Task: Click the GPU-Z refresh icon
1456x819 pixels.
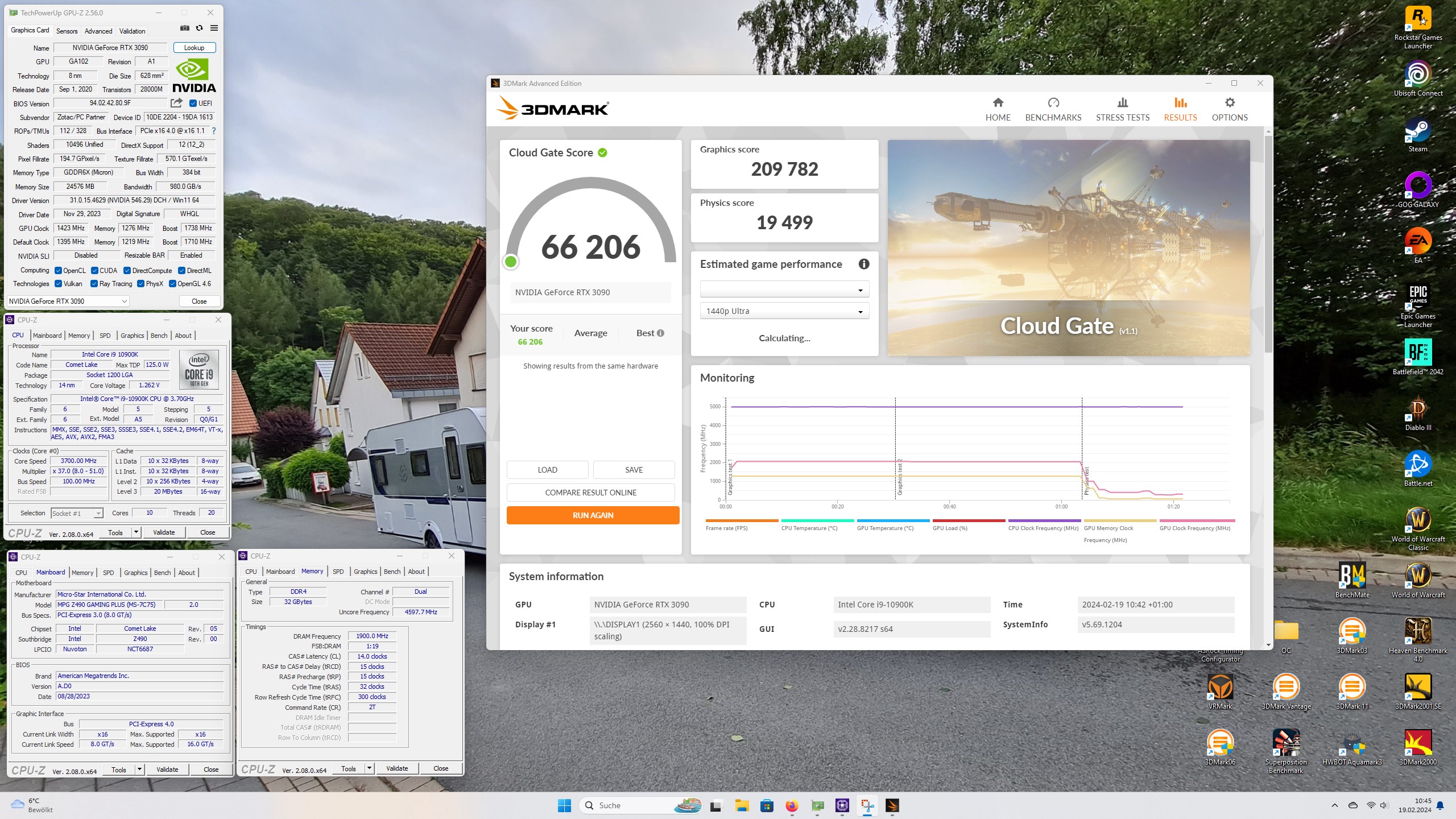Action: click(199, 28)
